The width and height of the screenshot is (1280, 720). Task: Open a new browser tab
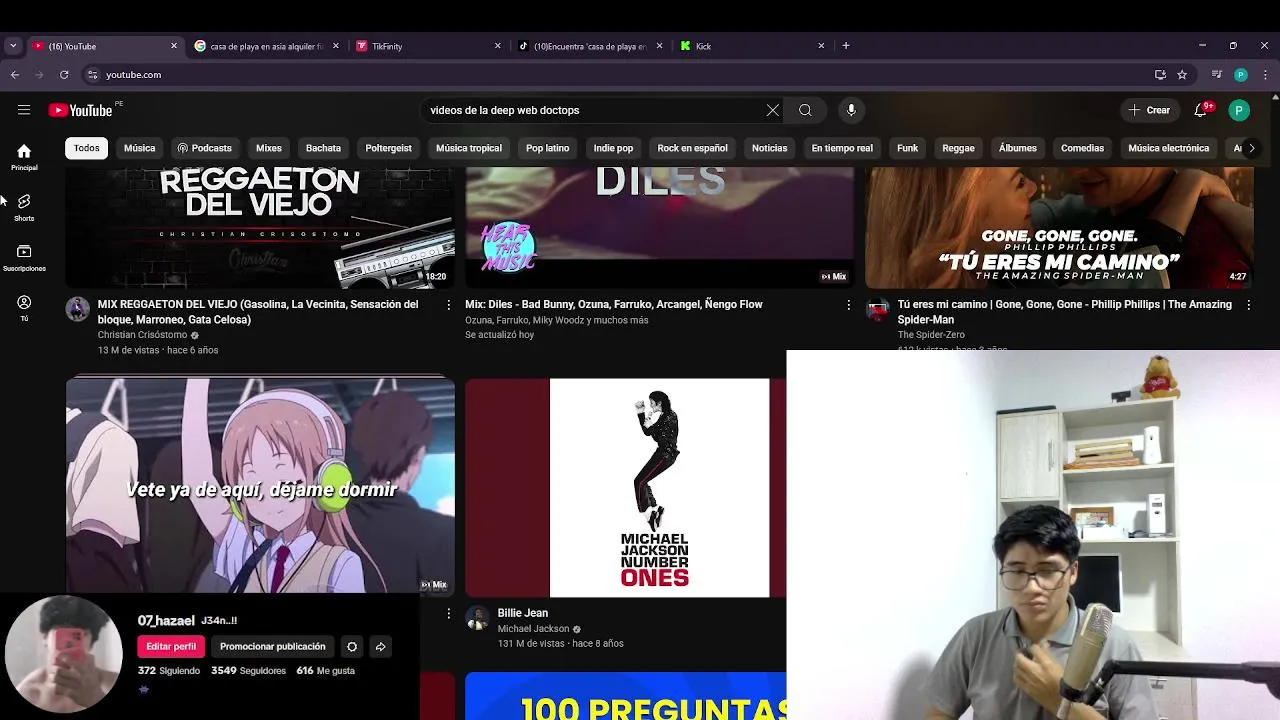(846, 45)
